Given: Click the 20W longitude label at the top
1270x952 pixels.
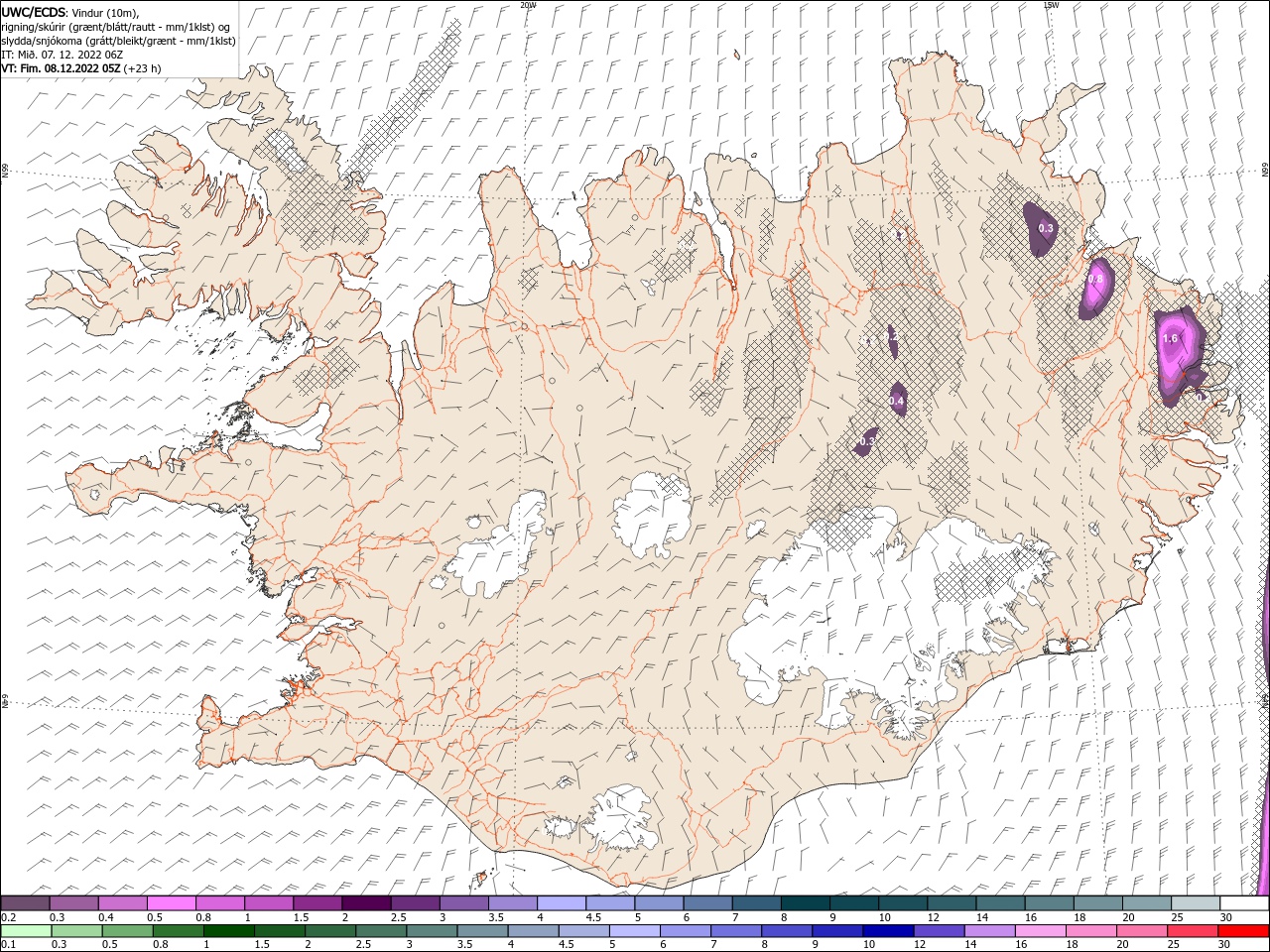Looking at the screenshot, I should (528, 5).
